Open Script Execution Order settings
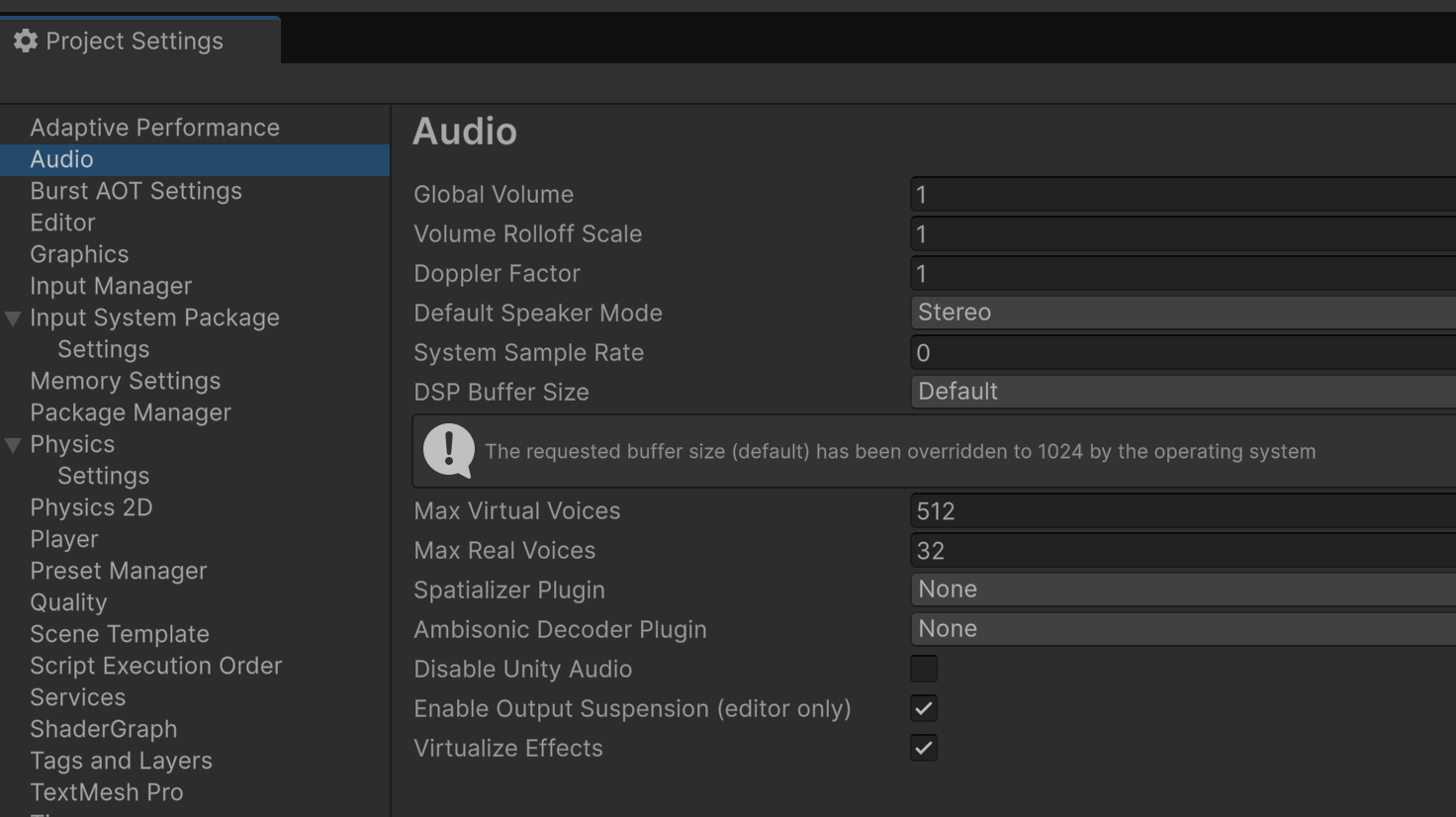Image resolution: width=1456 pixels, height=817 pixels. pos(155,666)
